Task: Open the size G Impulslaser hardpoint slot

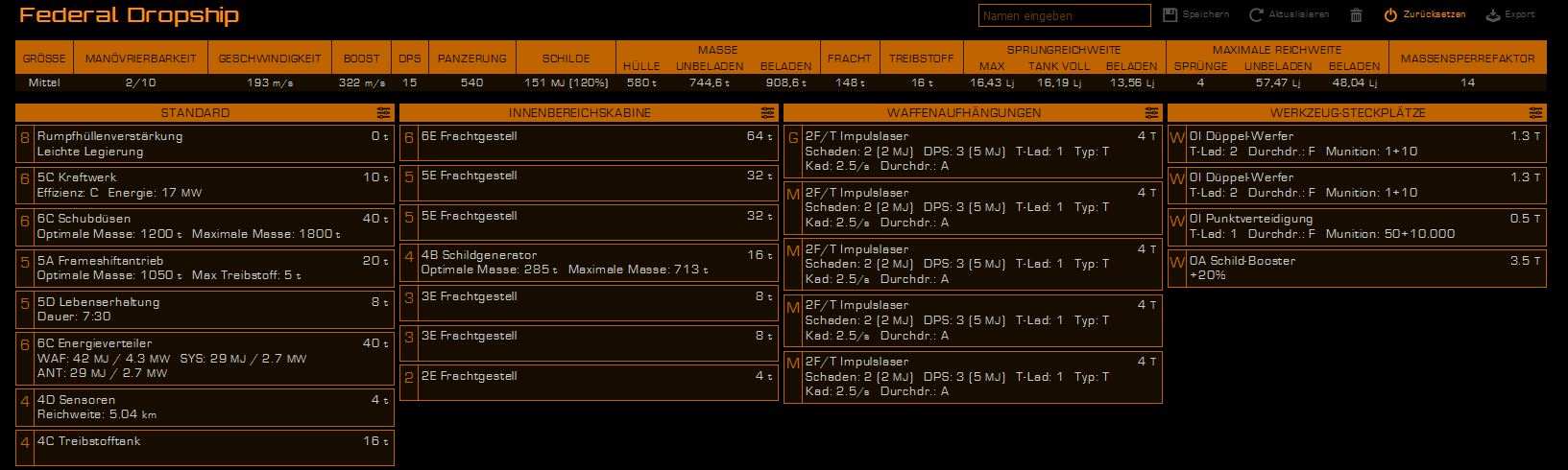Action: [x=973, y=152]
